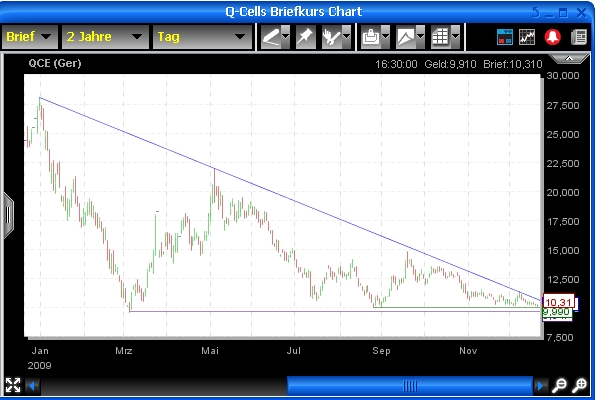Click the 10,31 price label

558,302
